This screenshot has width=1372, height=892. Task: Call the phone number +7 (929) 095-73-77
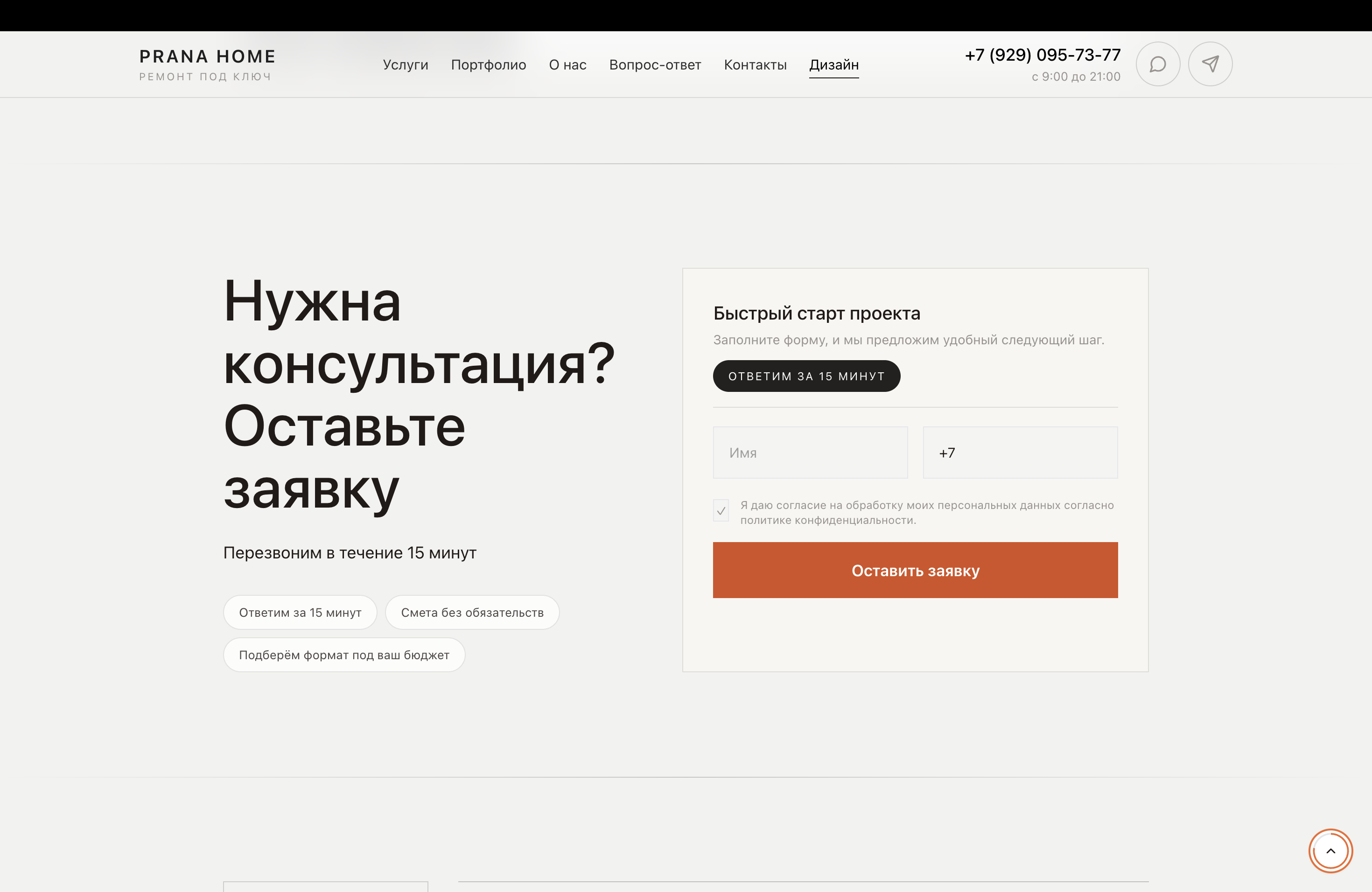tap(1042, 55)
